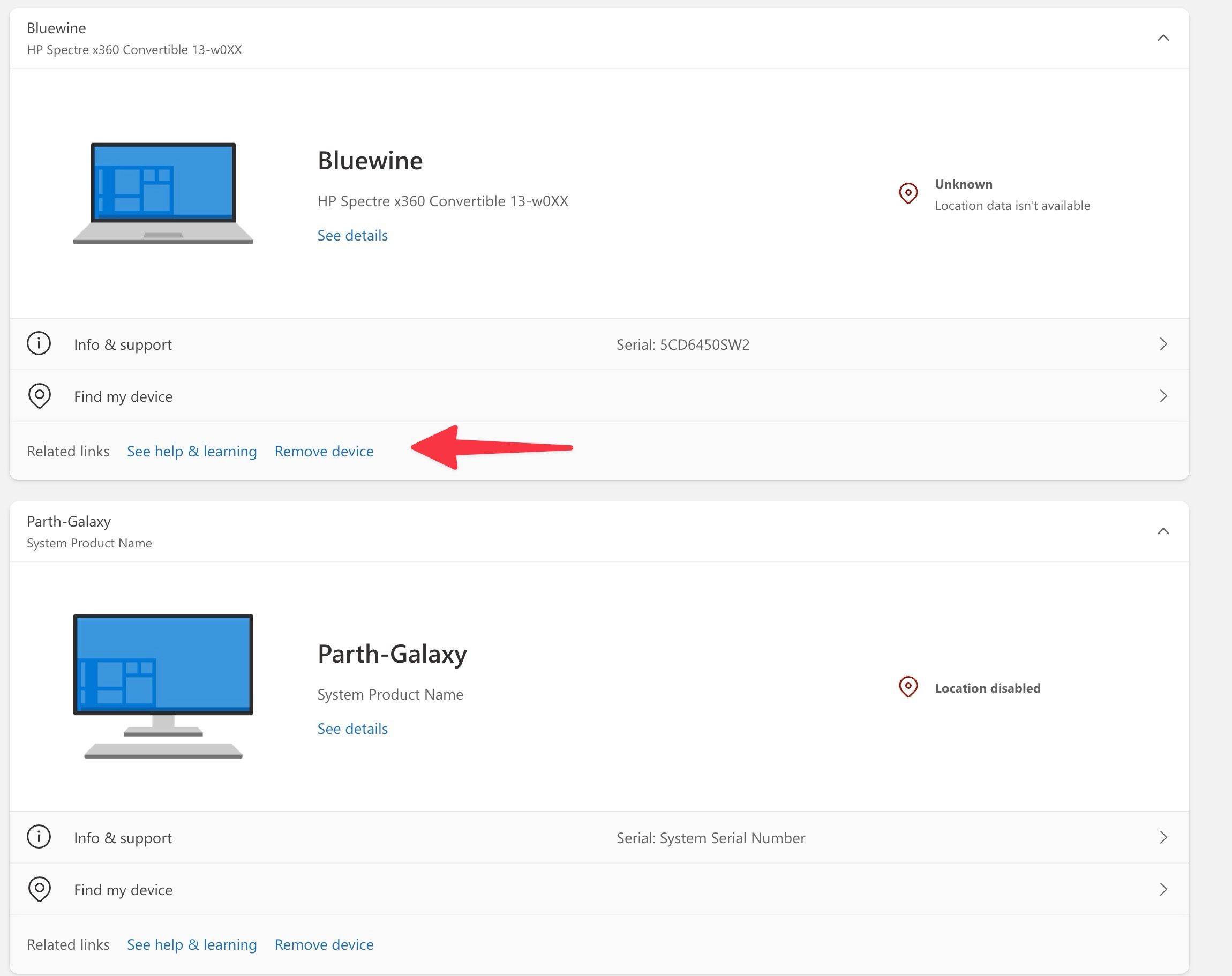This screenshot has width=1232, height=976.
Task: Open See help & learning under Parth-Galaxy
Action: tap(192, 944)
